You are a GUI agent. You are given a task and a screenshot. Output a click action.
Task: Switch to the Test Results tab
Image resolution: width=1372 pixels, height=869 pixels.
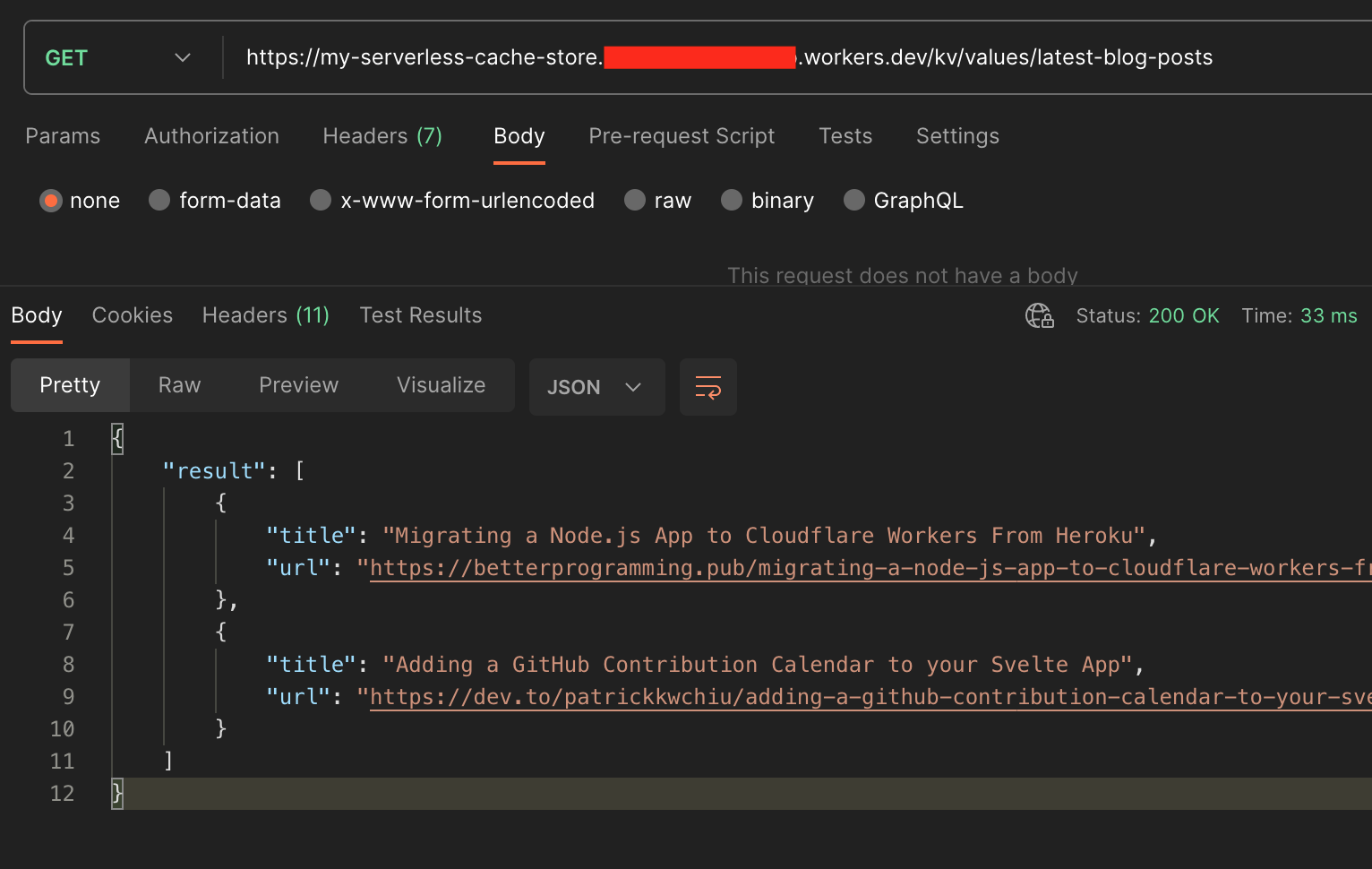click(421, 315)
